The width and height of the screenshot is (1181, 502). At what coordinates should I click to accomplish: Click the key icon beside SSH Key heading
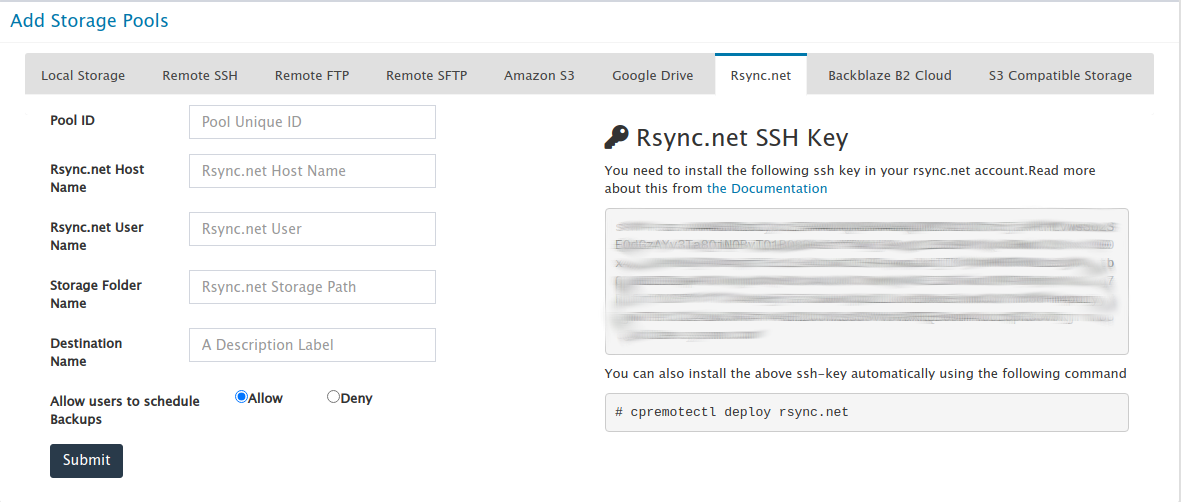pyautogui.click(x=616, y=138)
